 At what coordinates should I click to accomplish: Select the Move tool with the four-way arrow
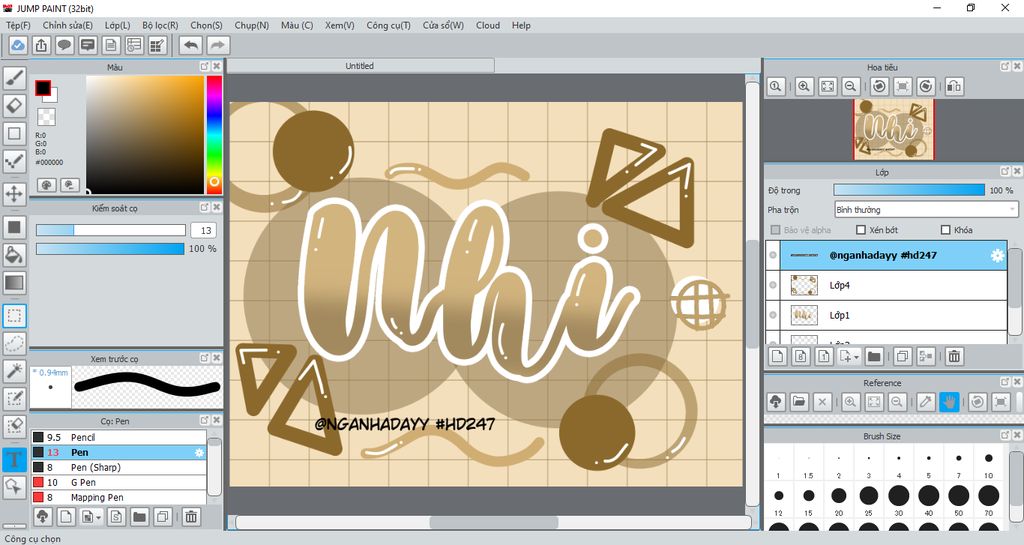14,194
